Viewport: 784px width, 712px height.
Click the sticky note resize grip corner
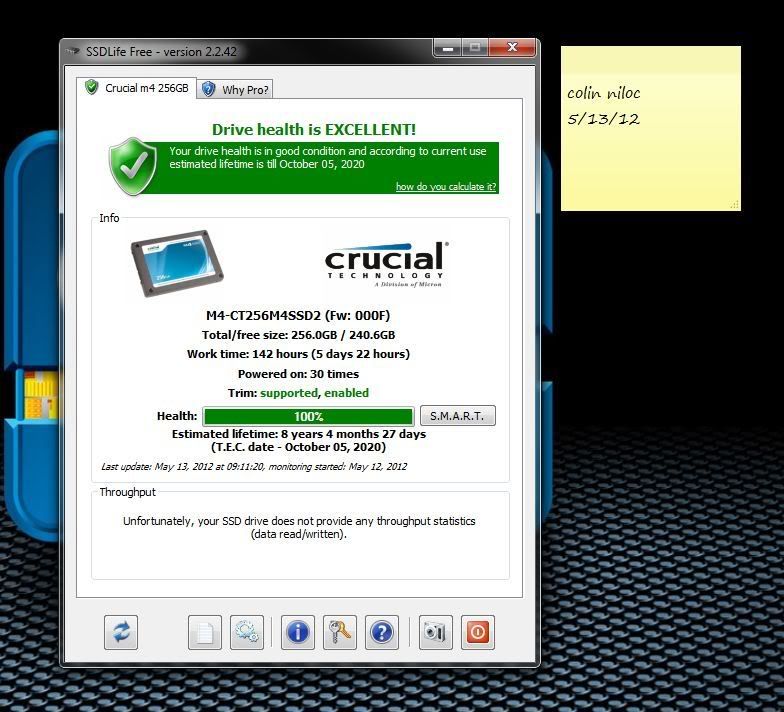[x=734, y=204]
